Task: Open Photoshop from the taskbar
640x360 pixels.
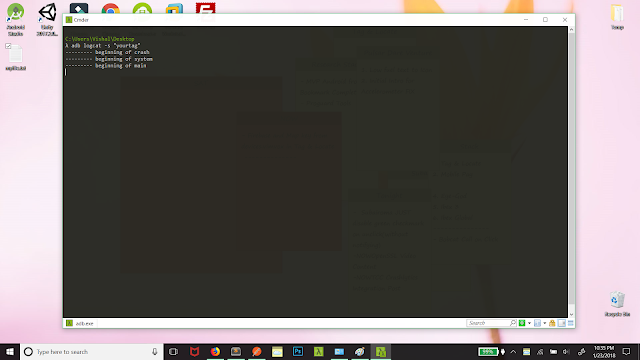Action: tap(298, 351)
